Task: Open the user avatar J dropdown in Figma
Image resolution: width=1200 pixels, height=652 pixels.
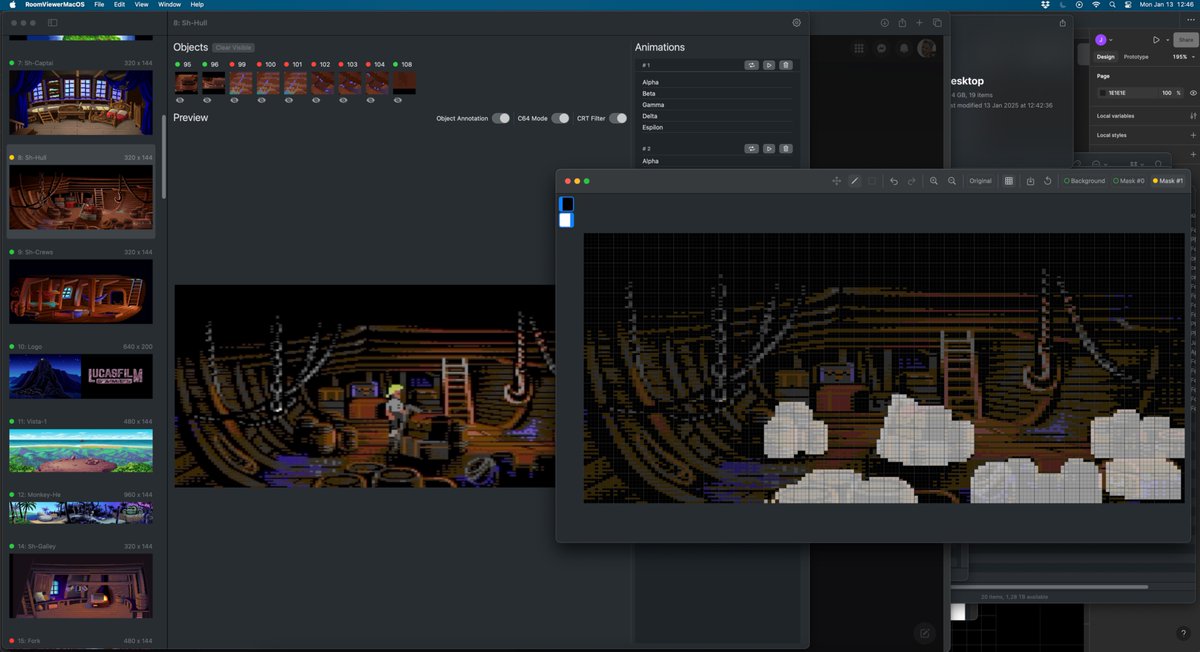Action: coord(1104,40)
